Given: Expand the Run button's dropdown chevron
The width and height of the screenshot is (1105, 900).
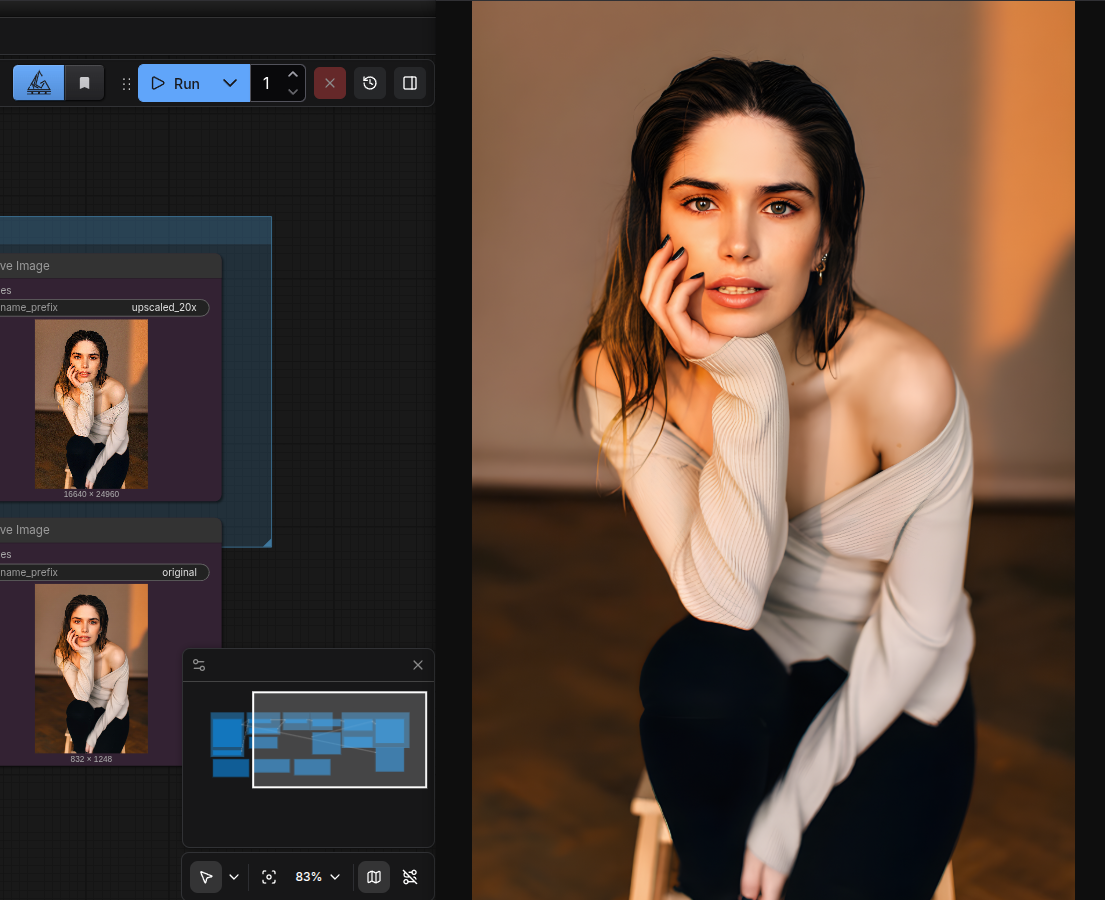Looking at the screenshot, I should (230, 83).
